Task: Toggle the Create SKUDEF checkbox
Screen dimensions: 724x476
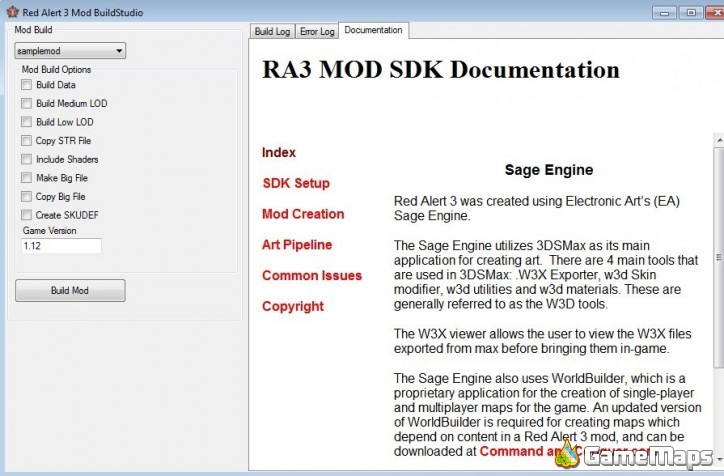Action: (26, 215)
